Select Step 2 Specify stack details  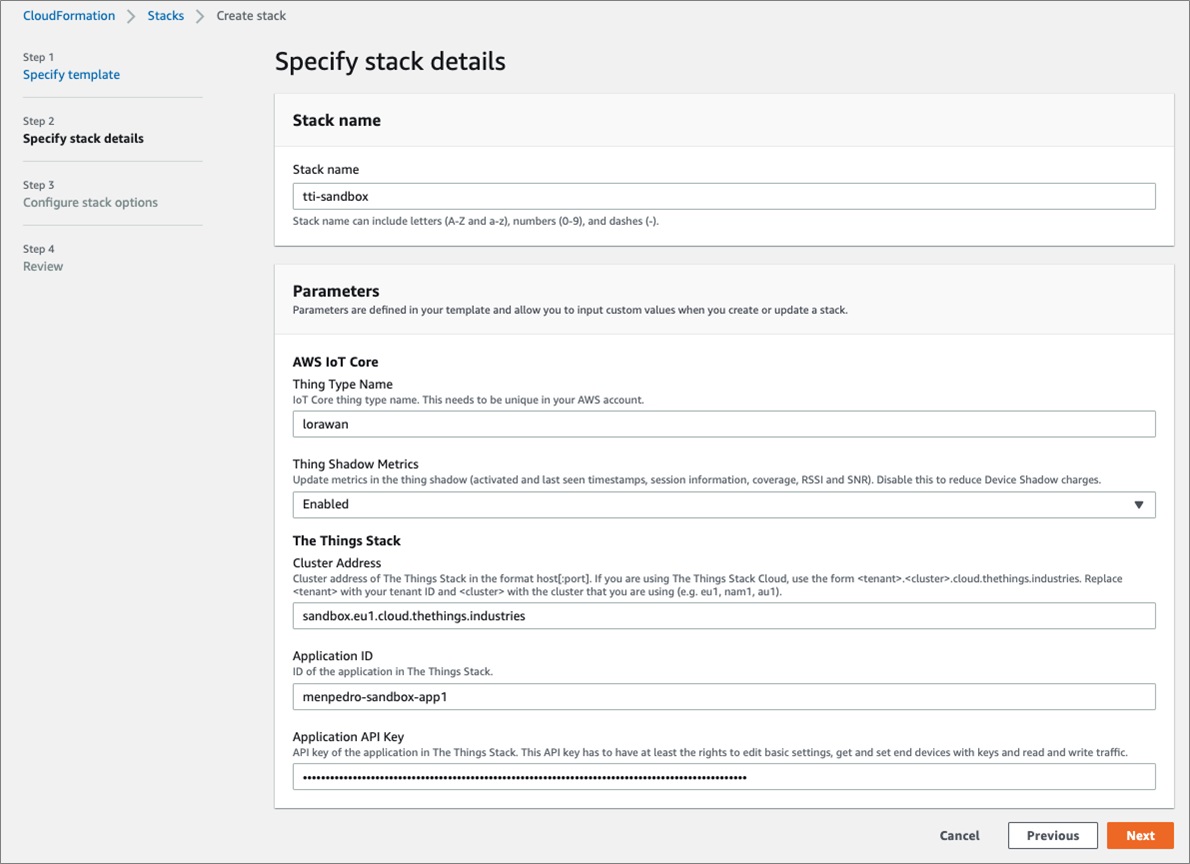pos(83,138)
